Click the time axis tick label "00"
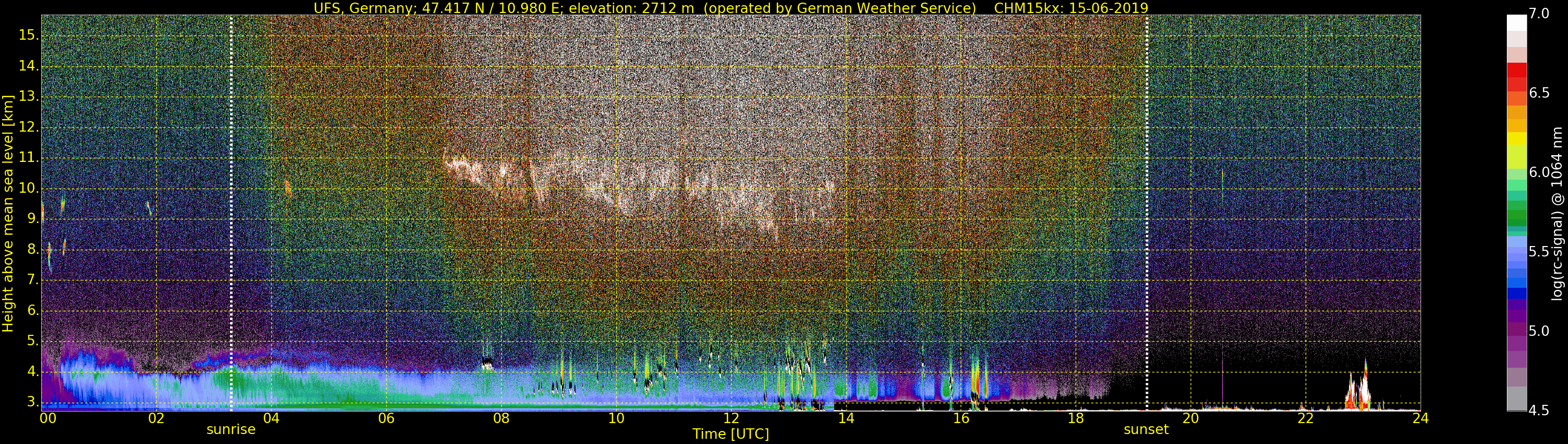Screen dimensions: 1568x444 [x=48, y=418]
